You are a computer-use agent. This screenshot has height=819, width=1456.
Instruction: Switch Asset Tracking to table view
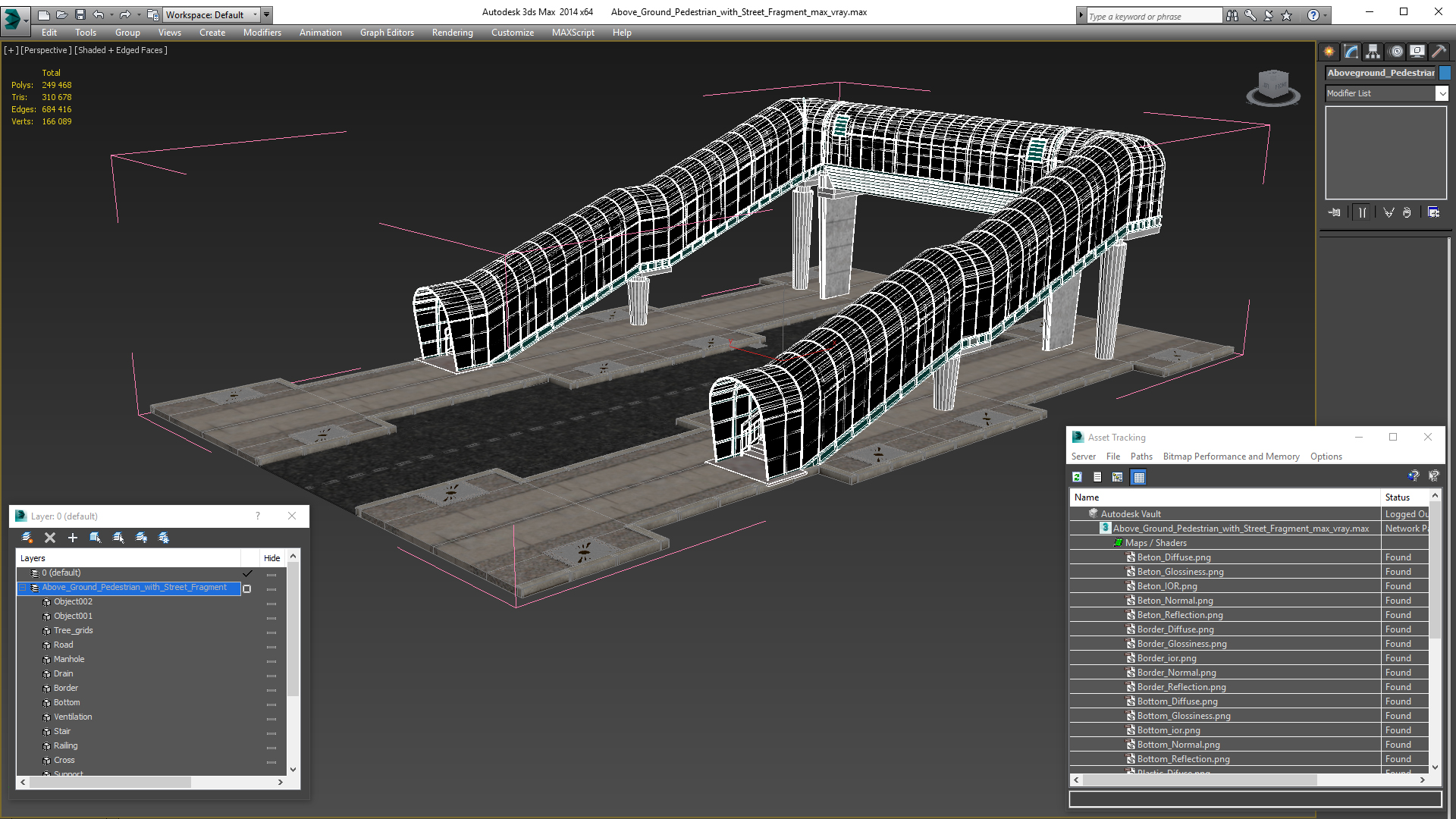click(x=1138, y=477)
